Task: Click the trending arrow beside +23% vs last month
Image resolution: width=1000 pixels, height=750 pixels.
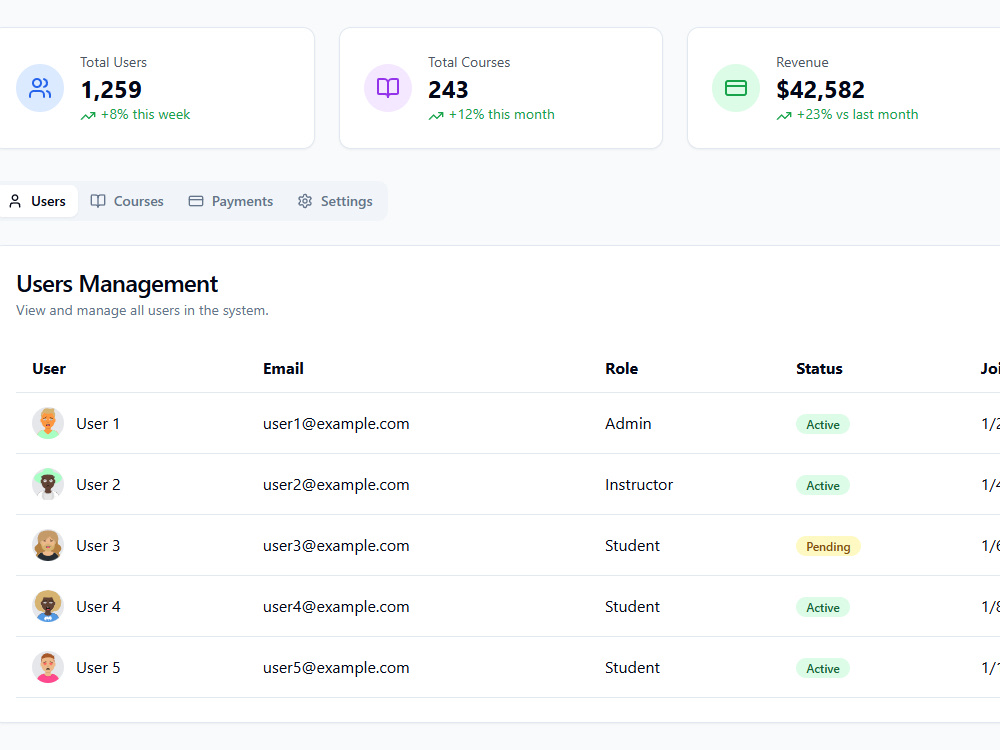Action: [784, 115]
